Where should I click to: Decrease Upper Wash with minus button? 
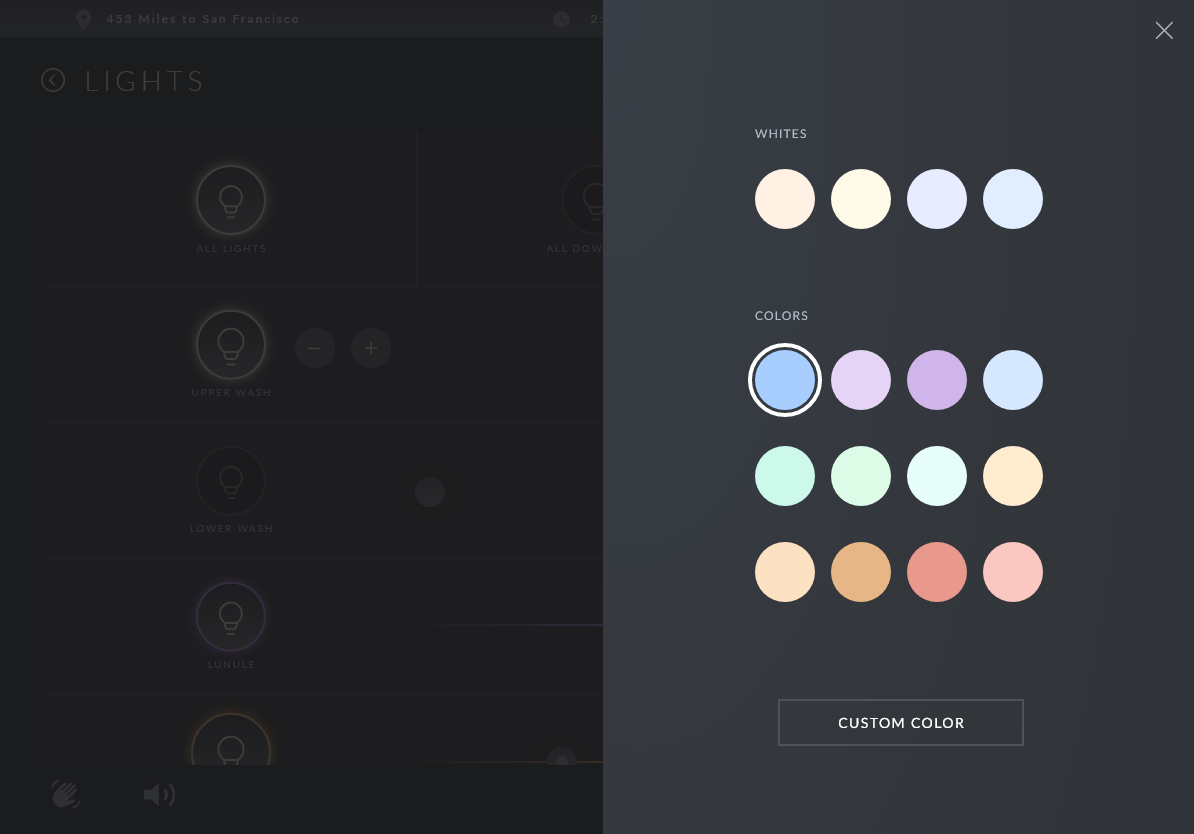315,348
